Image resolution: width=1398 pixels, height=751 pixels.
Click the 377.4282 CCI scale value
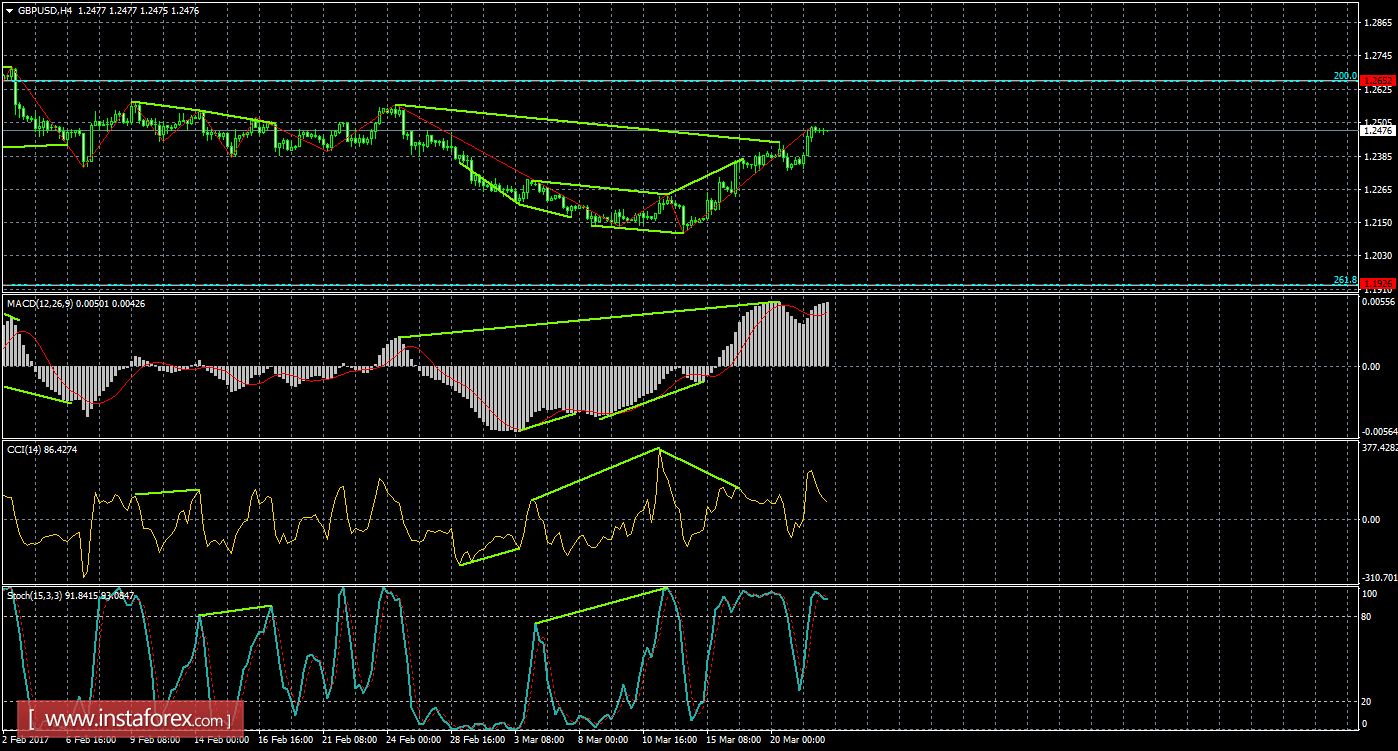coord(1378,448)
